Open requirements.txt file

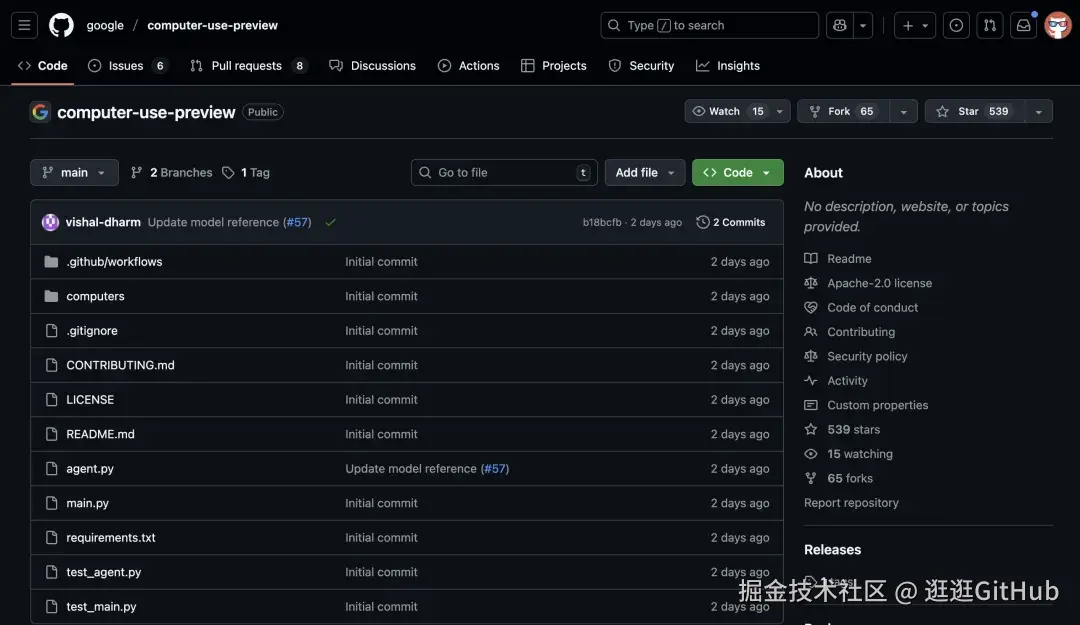point(111,537)
